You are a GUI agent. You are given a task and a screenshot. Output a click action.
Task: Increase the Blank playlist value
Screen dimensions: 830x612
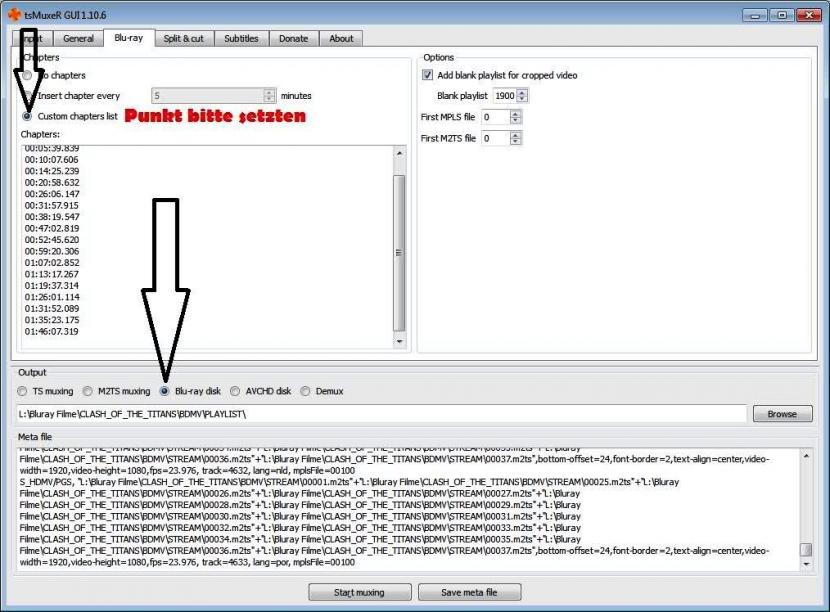pos(522,93)
